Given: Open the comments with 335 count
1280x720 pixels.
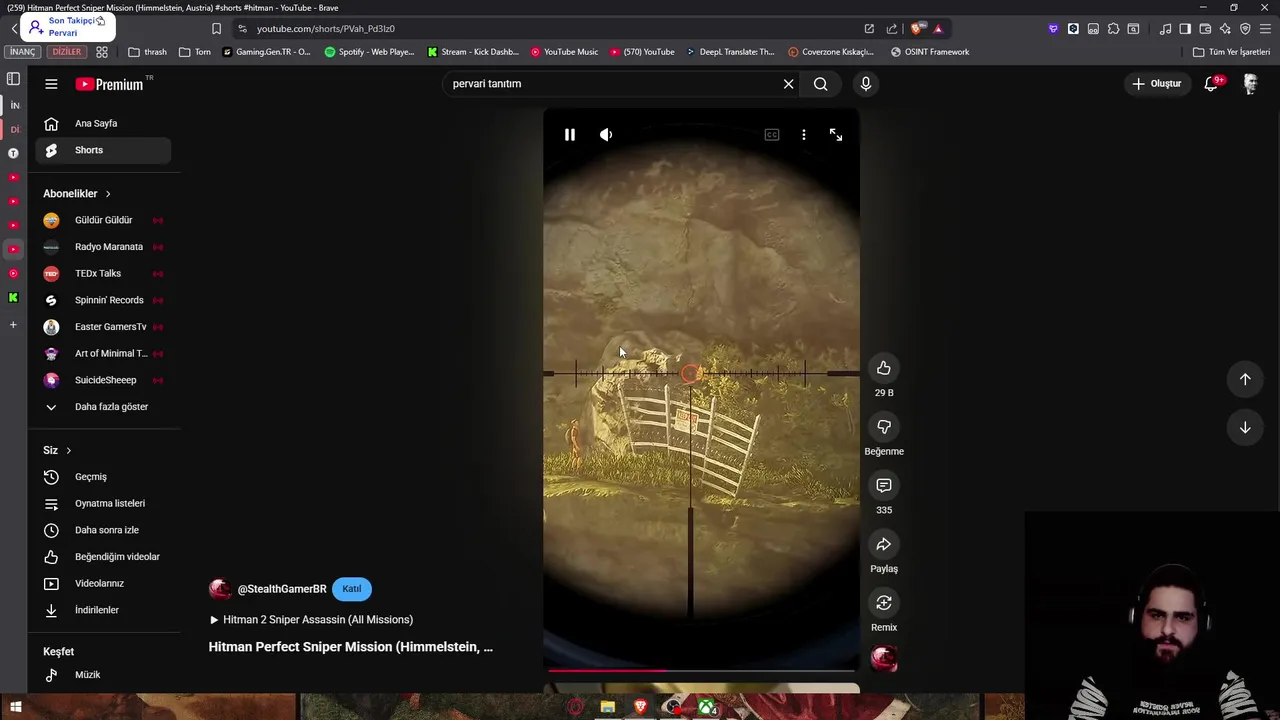Looking at the screenshot, I should [x=884, y=485].
